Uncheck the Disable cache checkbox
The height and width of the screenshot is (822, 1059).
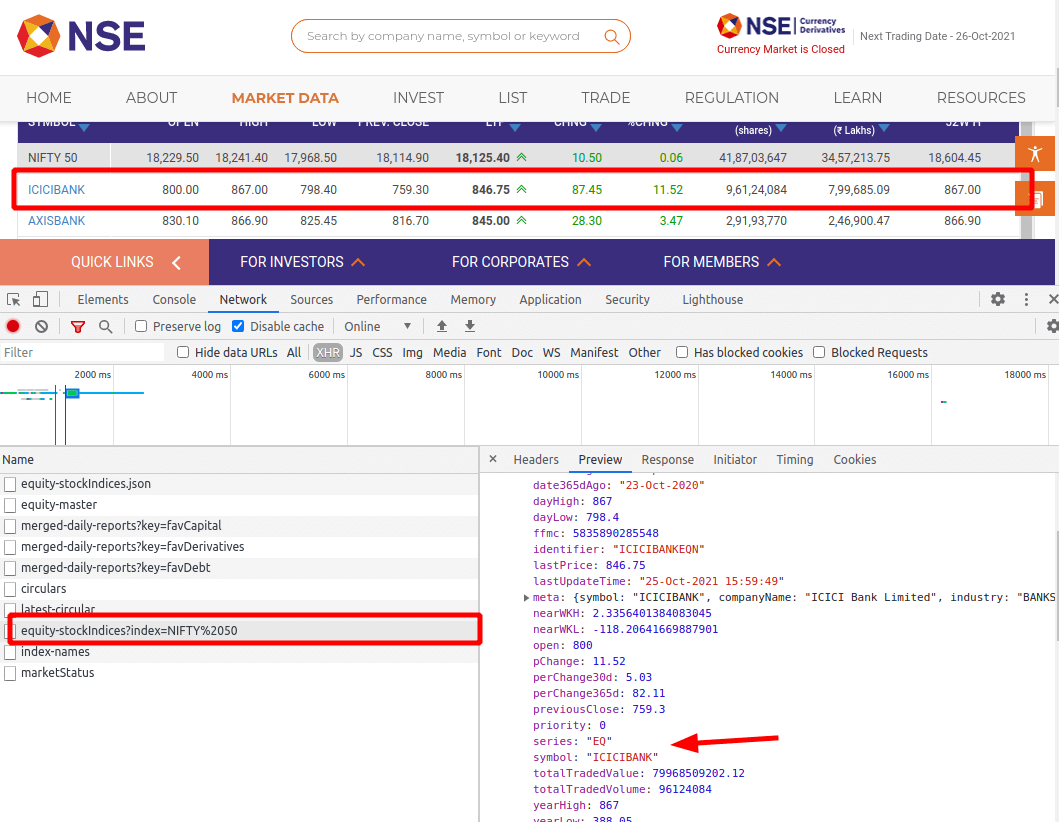click(237, 326)
